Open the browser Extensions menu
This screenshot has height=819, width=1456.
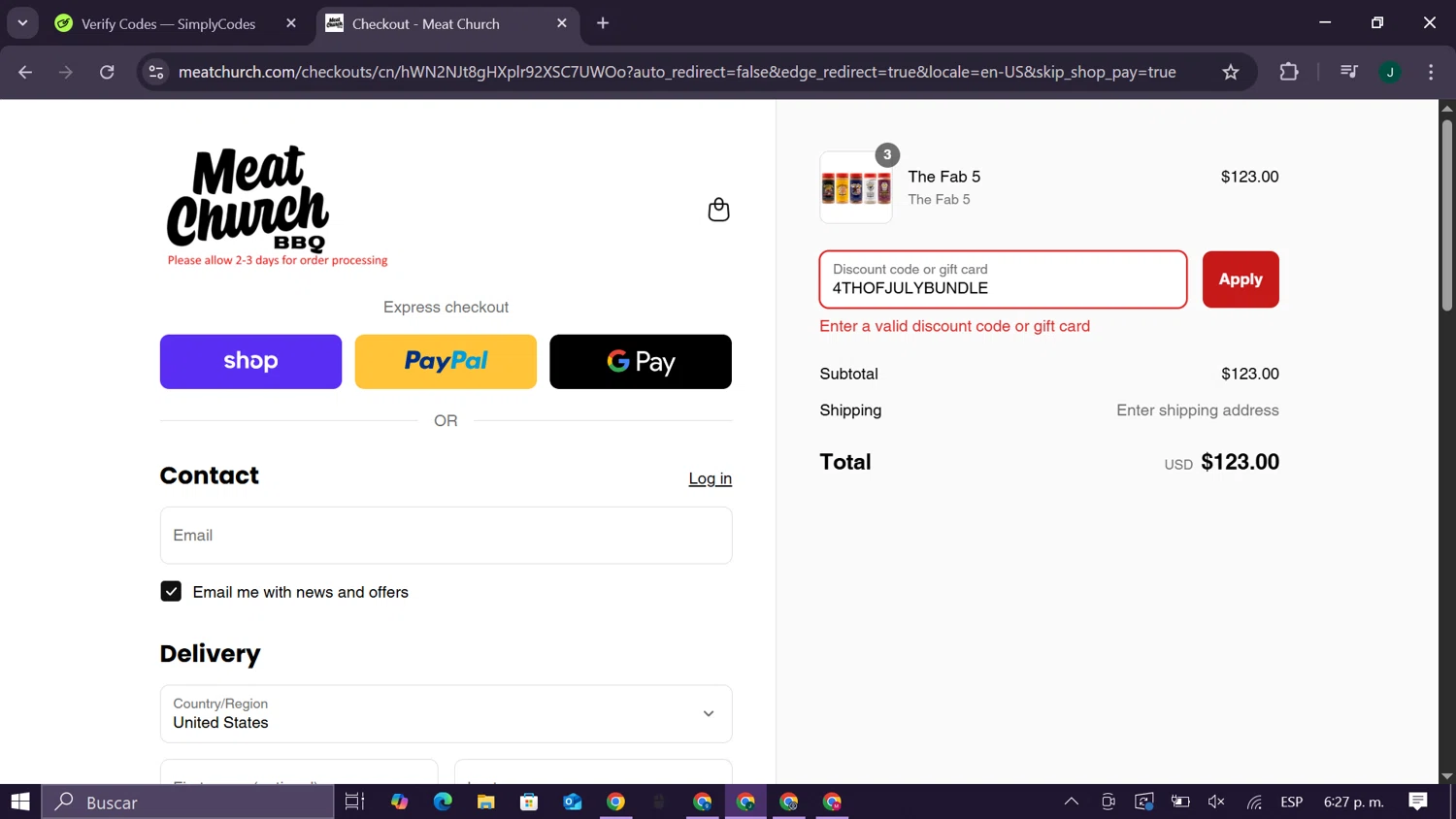tap(1289, 72)
